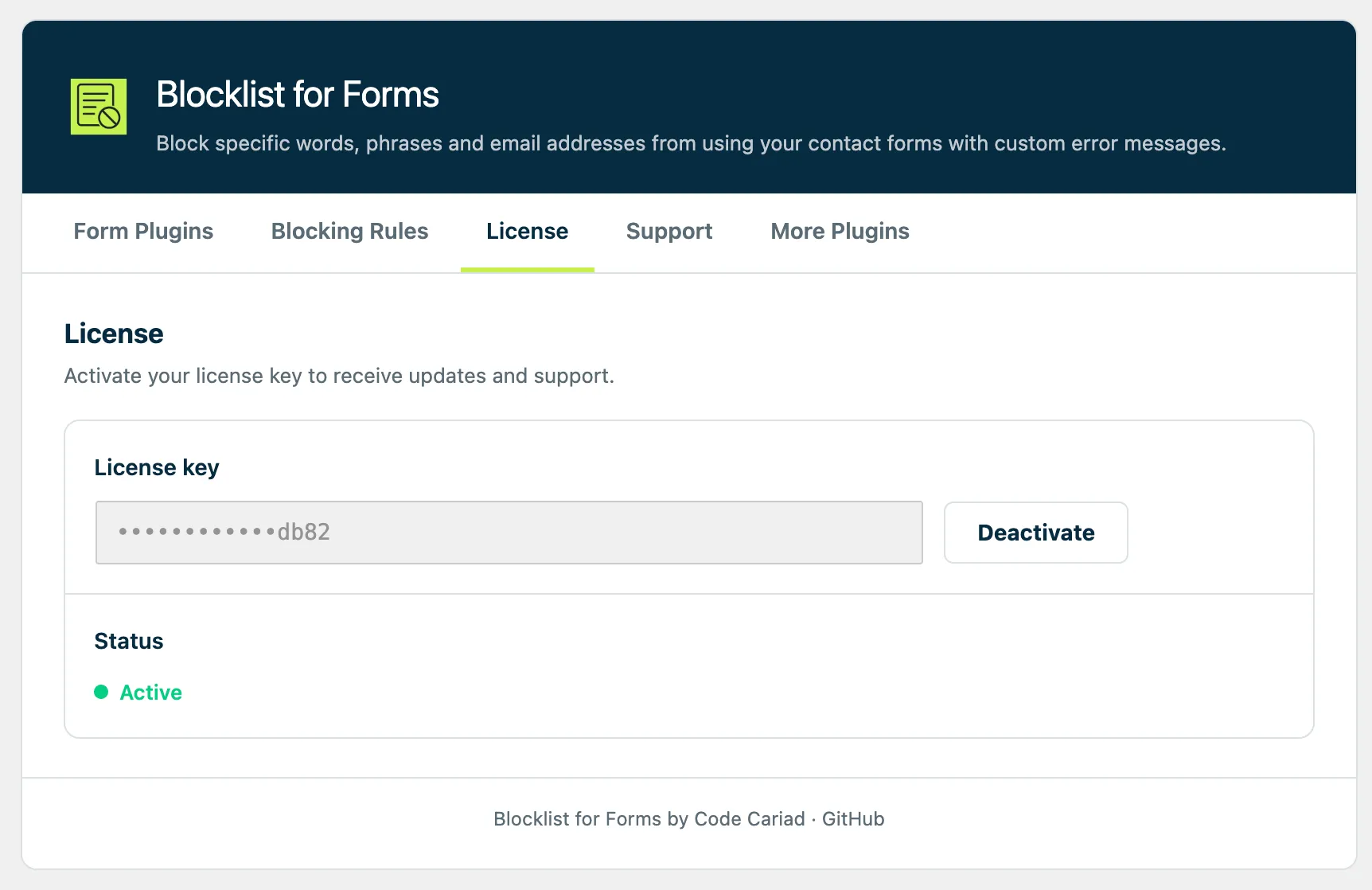Open the More Plugins tab
This screenshot has width=1372, height=890.
840,231
